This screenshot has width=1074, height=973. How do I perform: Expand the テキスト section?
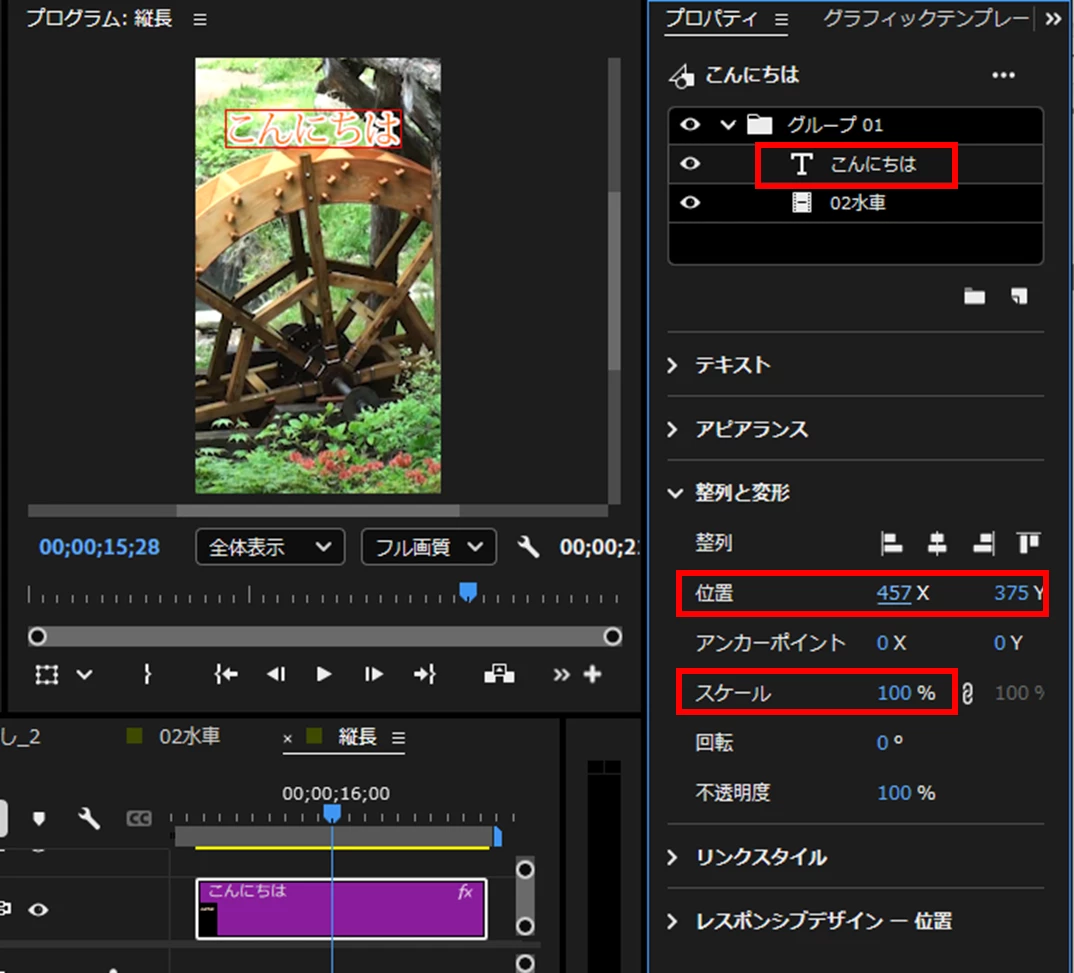coord(673,365)
